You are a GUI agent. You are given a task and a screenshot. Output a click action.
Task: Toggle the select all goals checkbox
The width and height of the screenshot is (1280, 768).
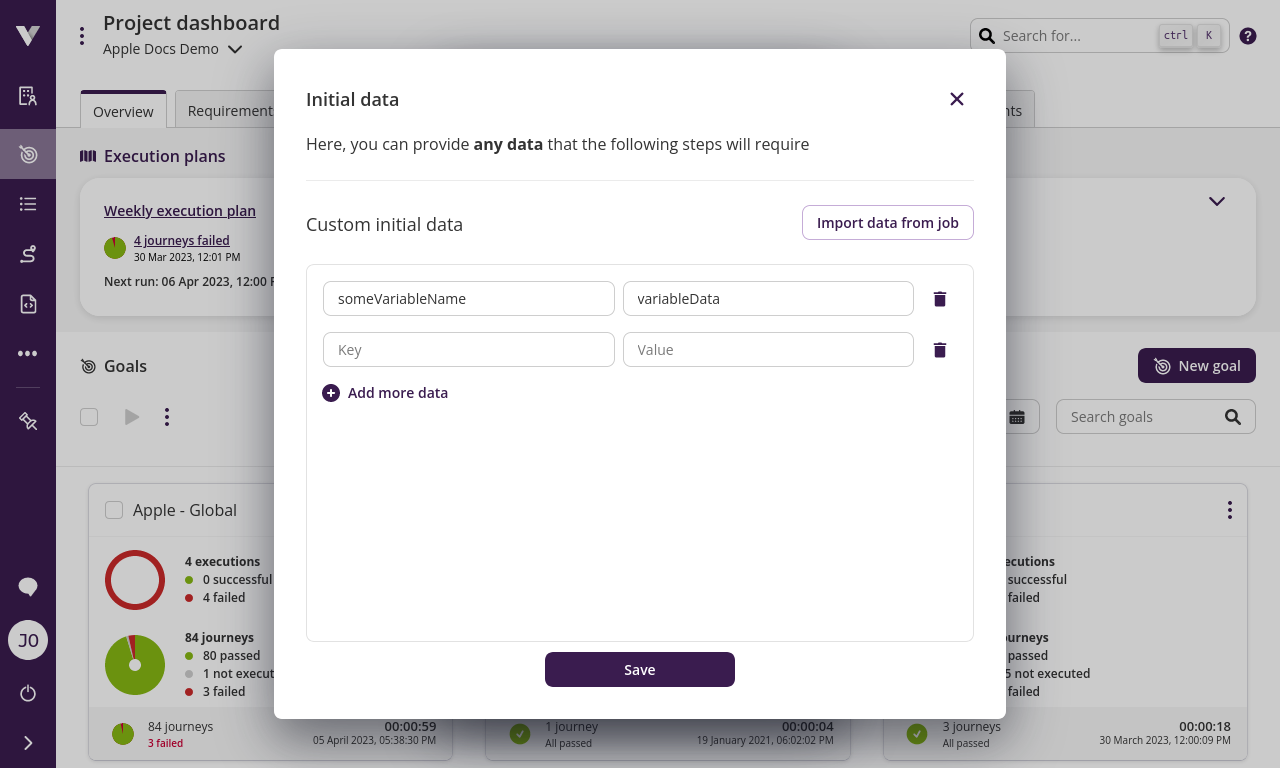[89, 417]
